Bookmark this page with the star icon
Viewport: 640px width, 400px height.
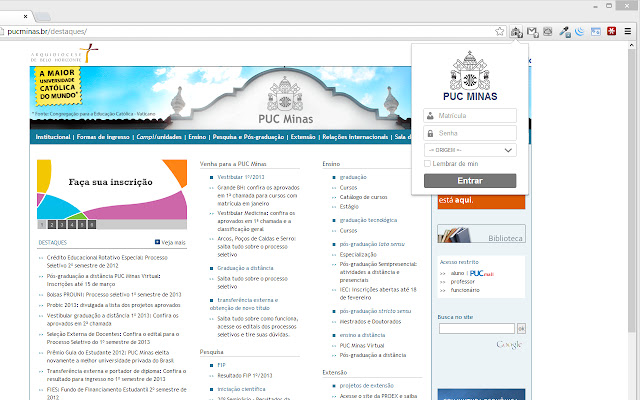click(x=500, y=31)
